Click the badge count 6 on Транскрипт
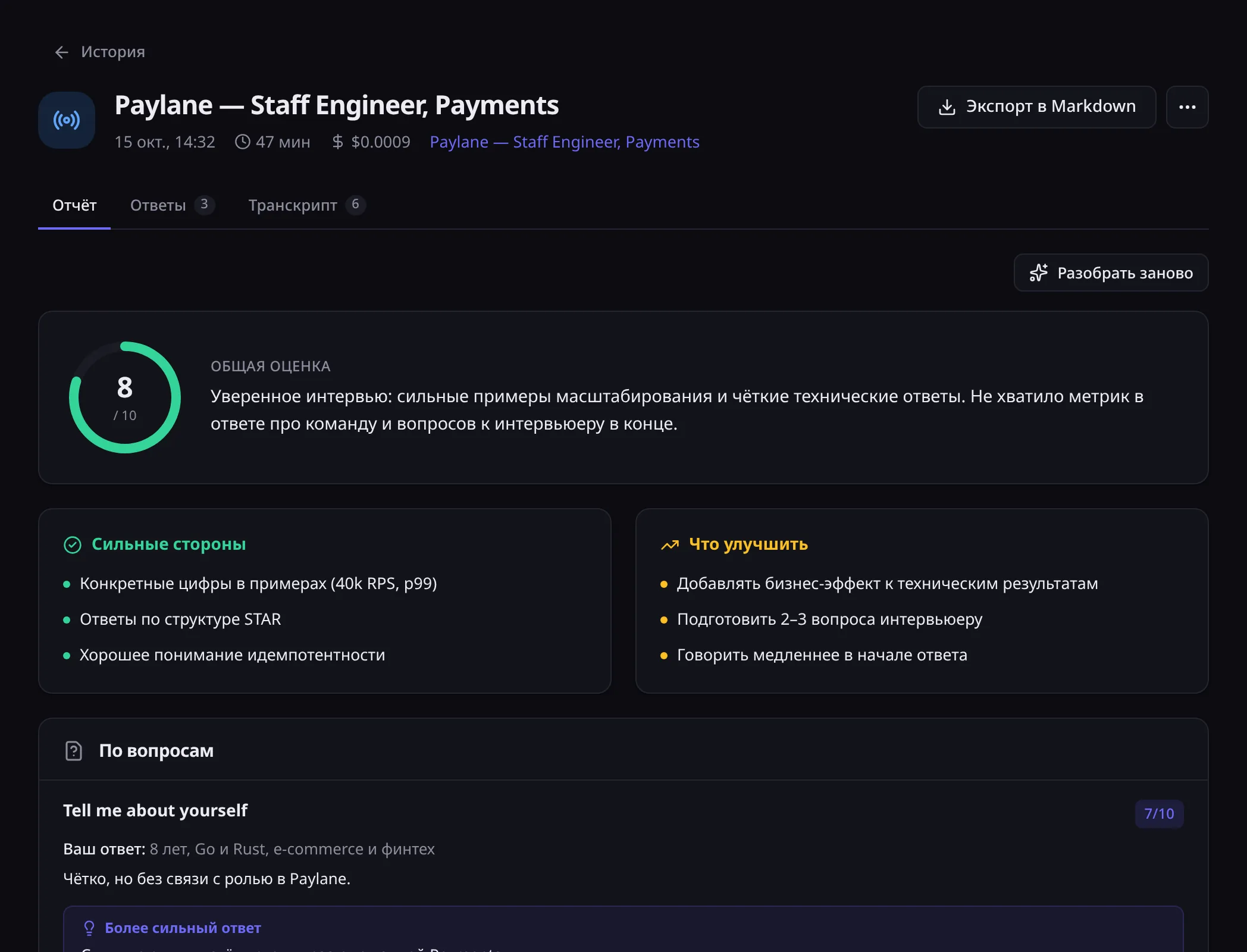Viewport: 1247px width, 952px height. (x=355, y=205)
